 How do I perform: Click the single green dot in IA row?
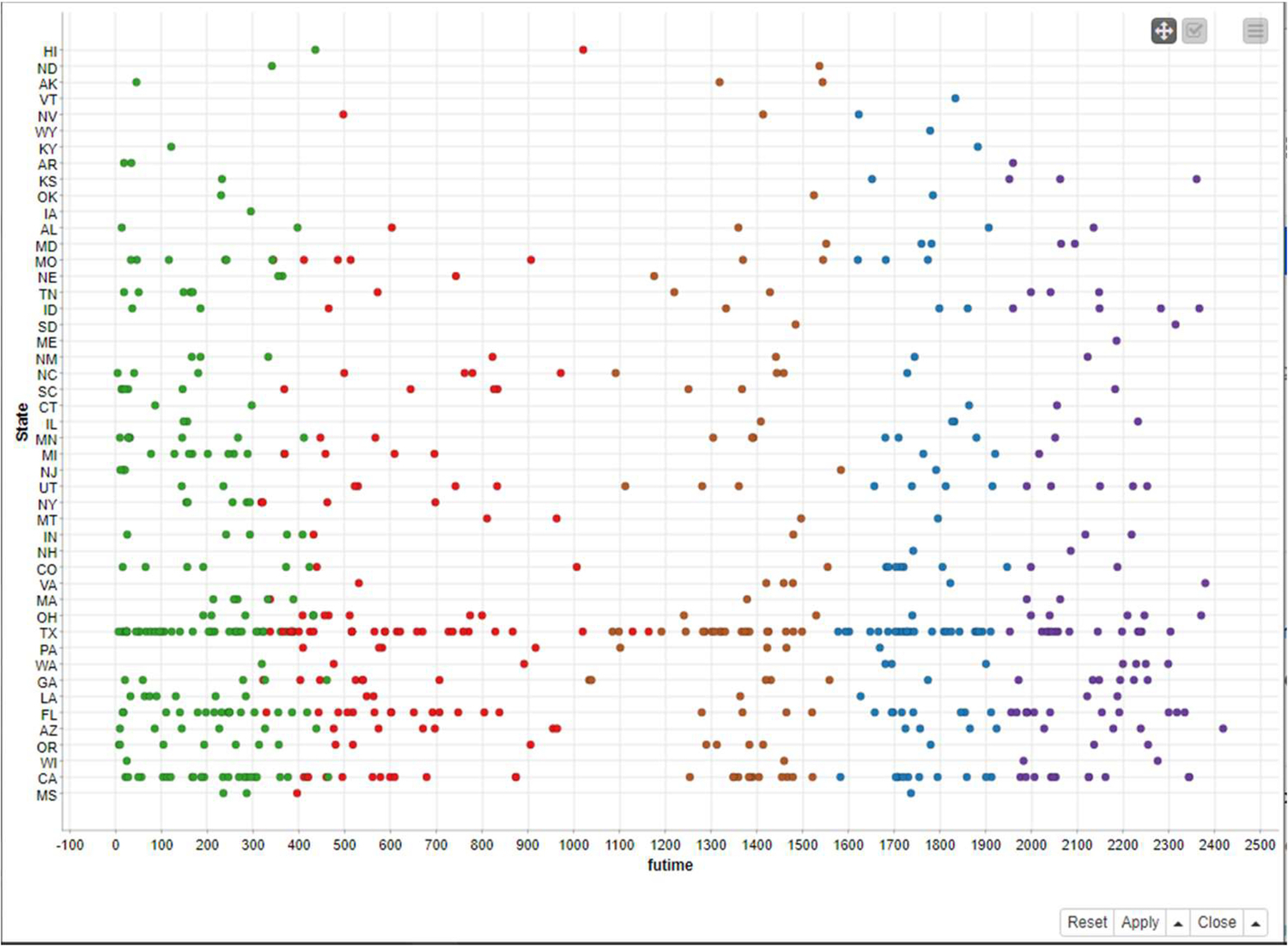(x=251, y=211)
